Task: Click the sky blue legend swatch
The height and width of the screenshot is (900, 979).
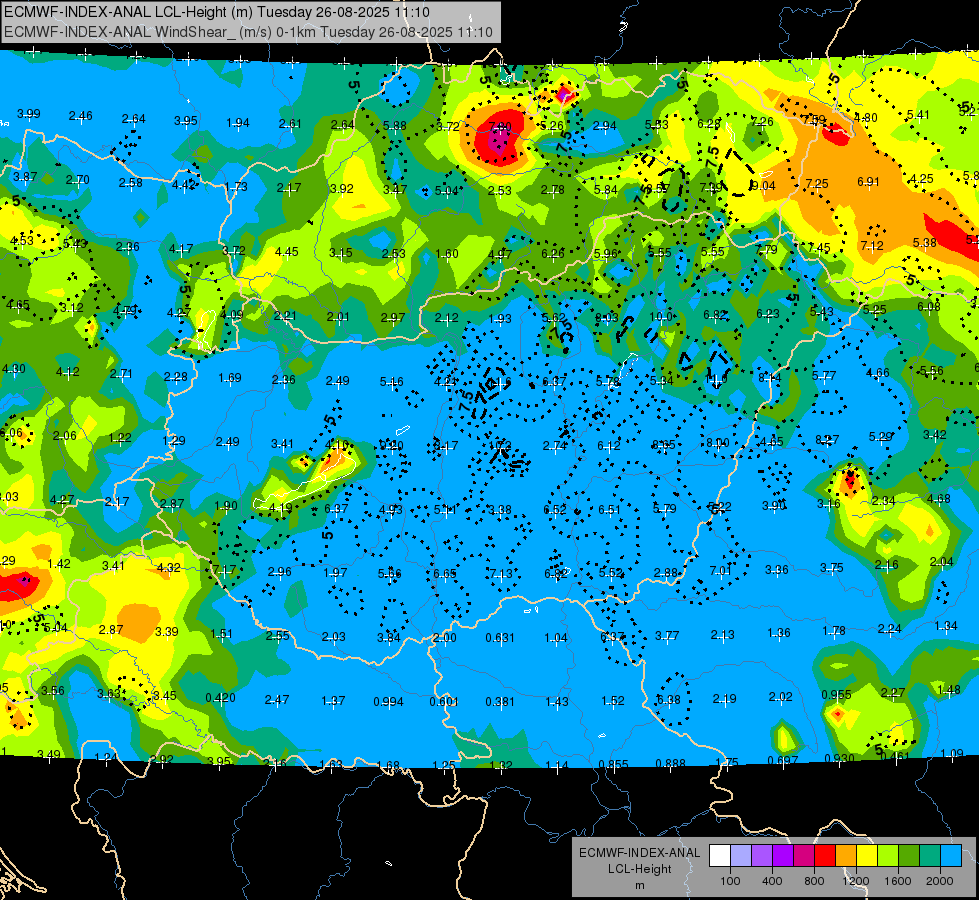Action: [x=950, y=856]
